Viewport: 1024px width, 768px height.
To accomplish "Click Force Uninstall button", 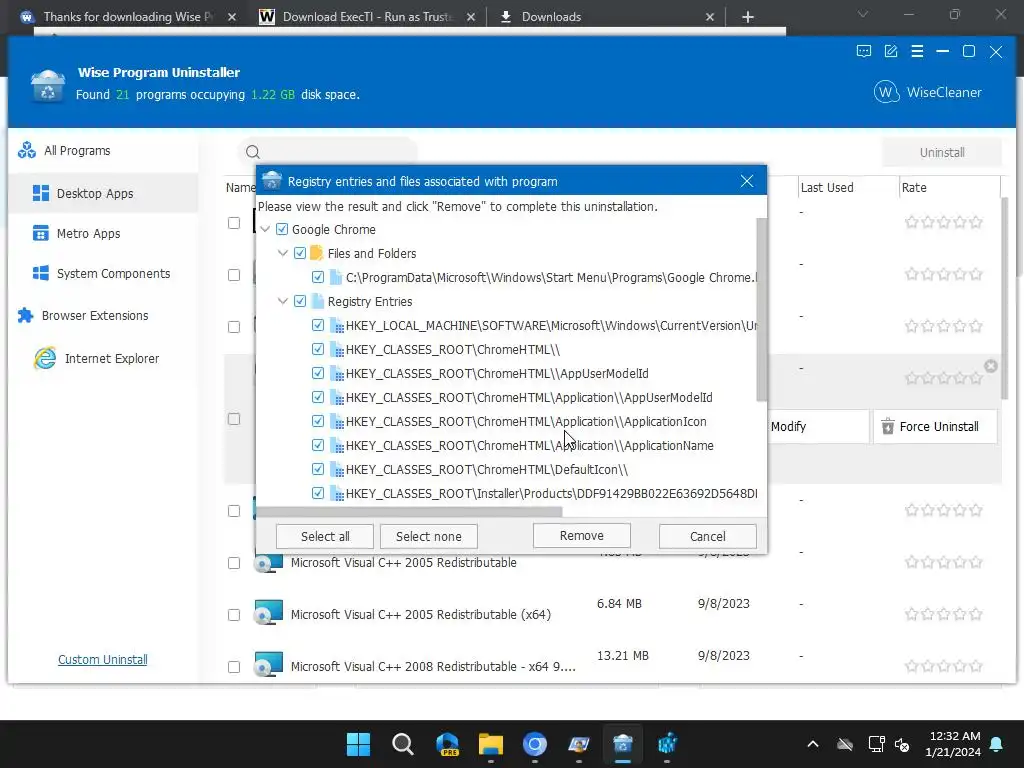I will click(935, 426).
